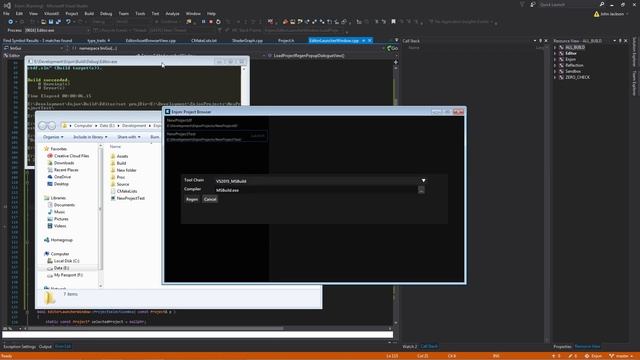Screen dimensions: 640x360
Task: Expand the Enjon node in Resource View
Action: point(555,59)
